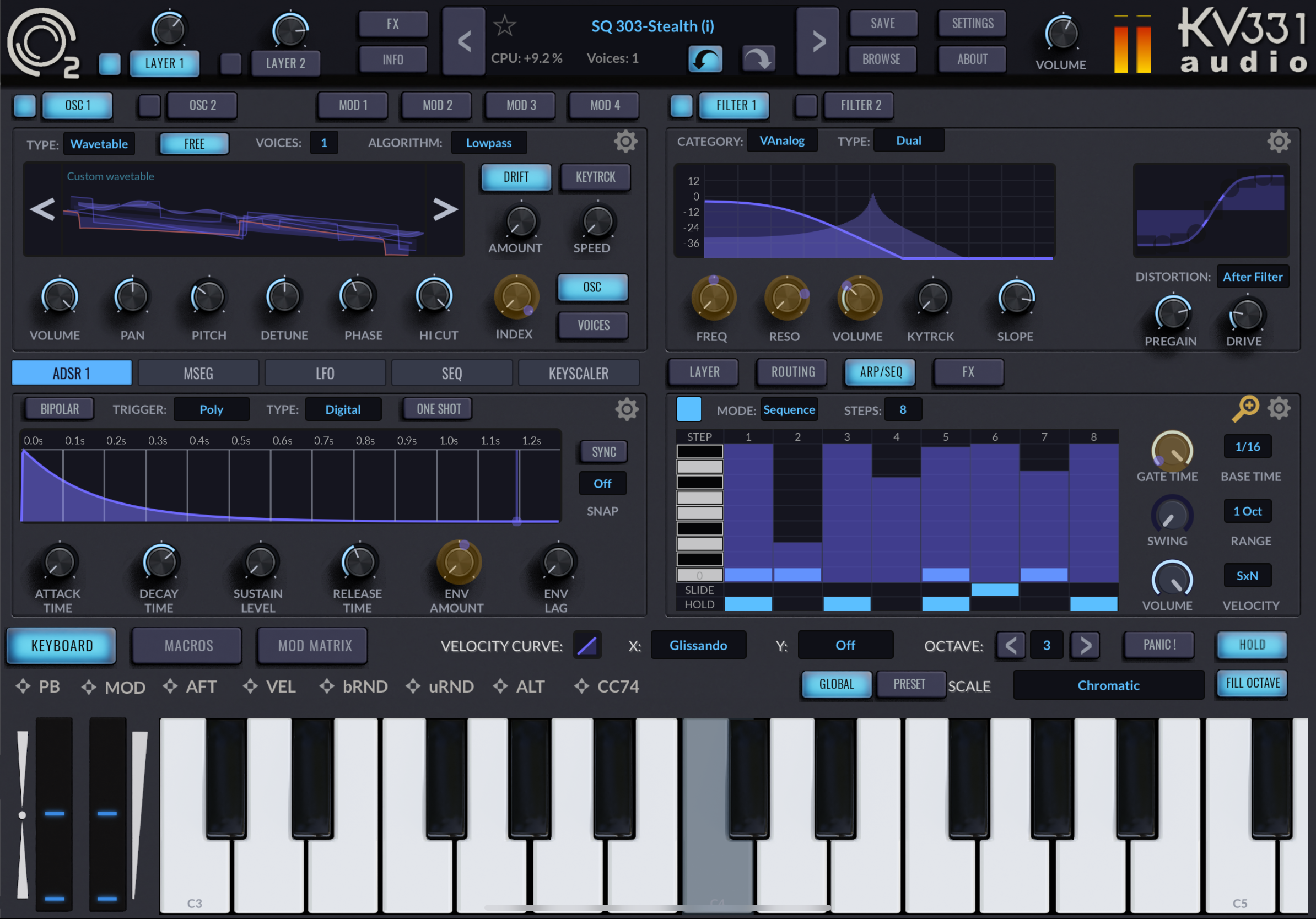The height and width of the screenshot is (919, 1316).
Task: Open the MOD MATRIX tab
Action: point(314,646)
